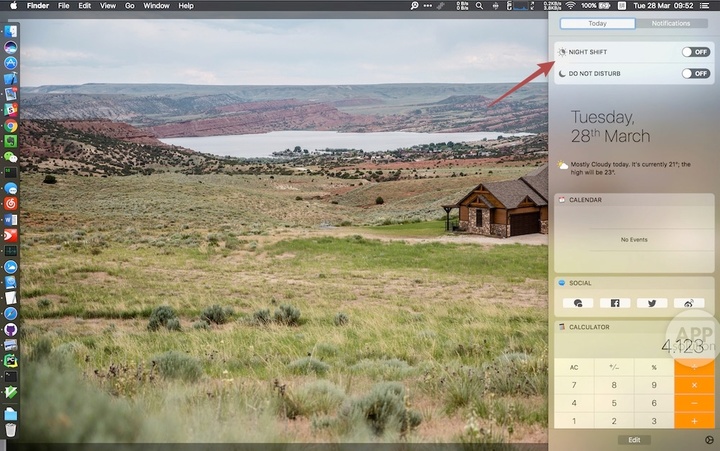Click the Edit button below the widgets
720x451 pixels.
click(634, 440)
